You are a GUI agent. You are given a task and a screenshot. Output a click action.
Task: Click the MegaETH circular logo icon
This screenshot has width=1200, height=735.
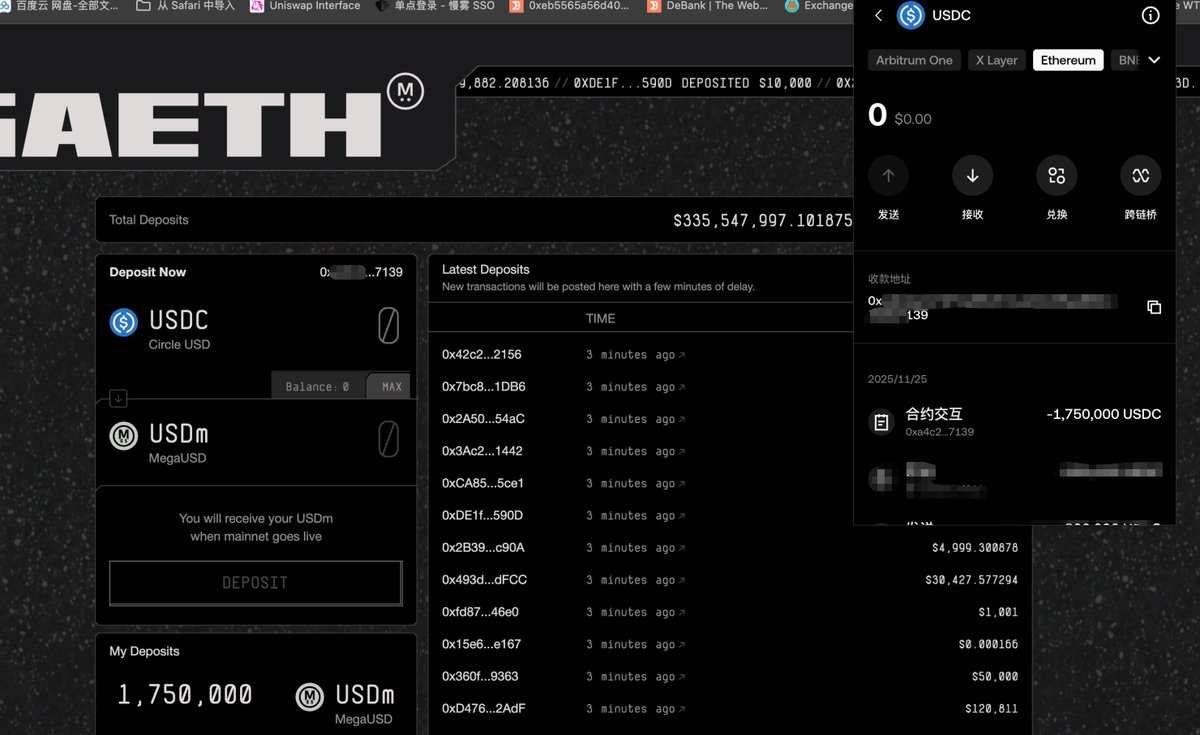click(x=405, y=92)
